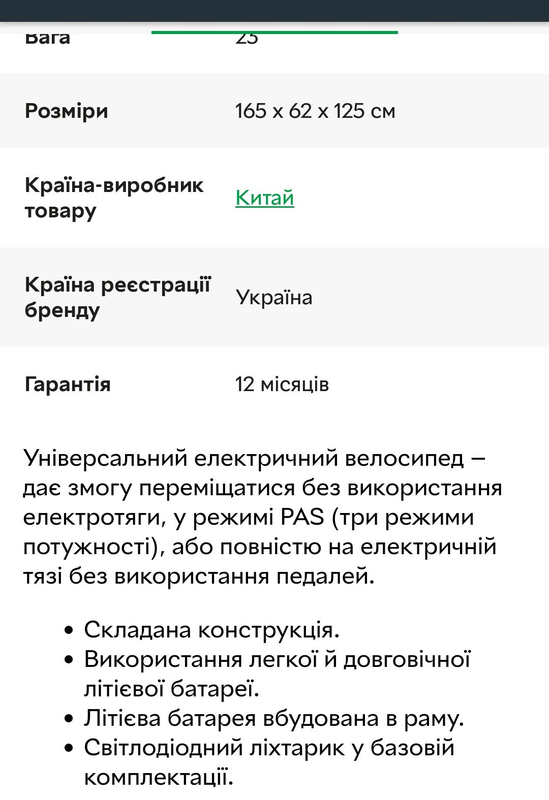Tap the літієвої батареї text line

pyautogui.click(x=171, y=689)
